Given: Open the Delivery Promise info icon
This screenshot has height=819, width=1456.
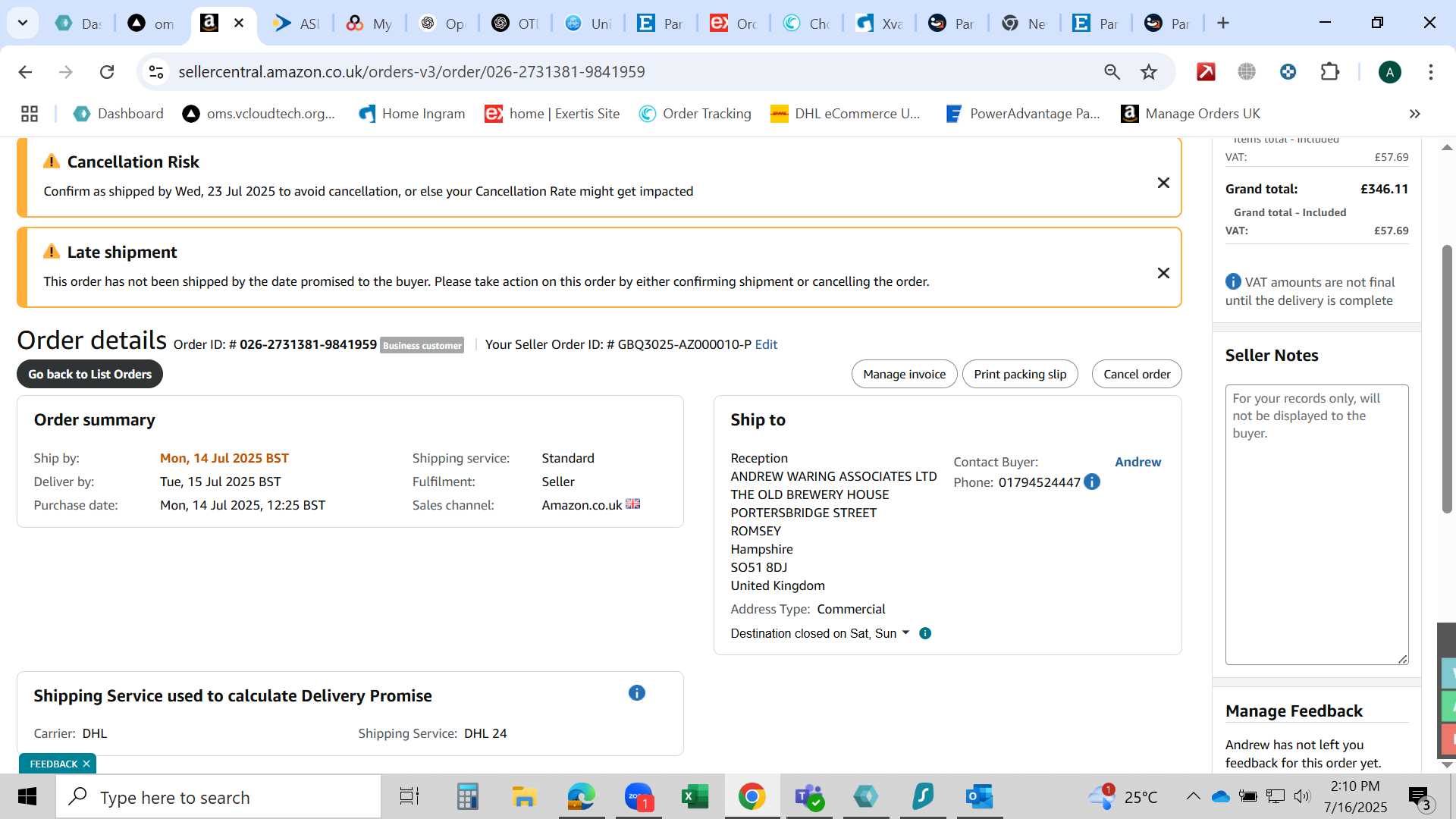Looking at the screenshot, I should tap(637, 693).
